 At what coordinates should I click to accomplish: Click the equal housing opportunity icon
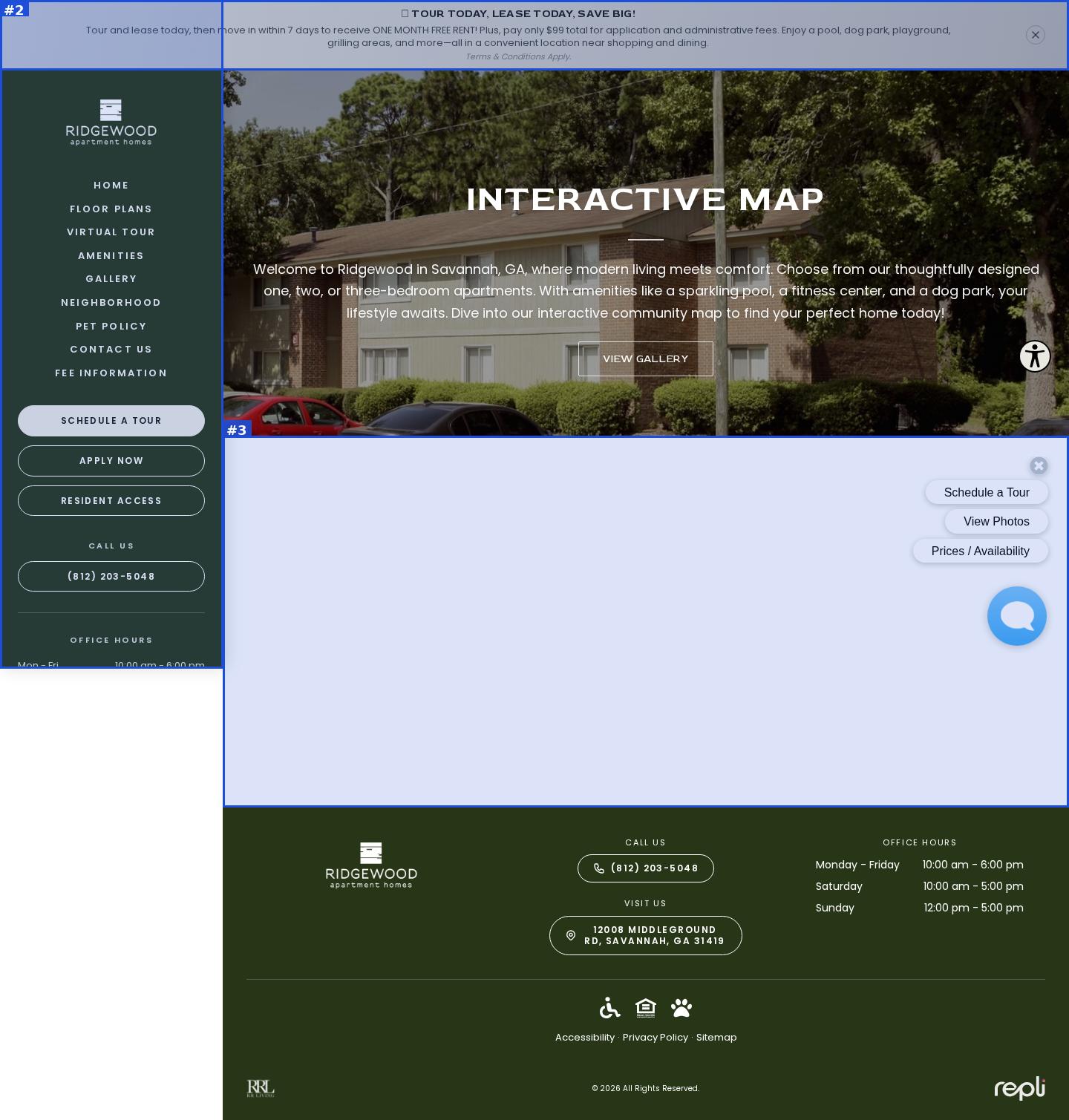pos(646,1008)
